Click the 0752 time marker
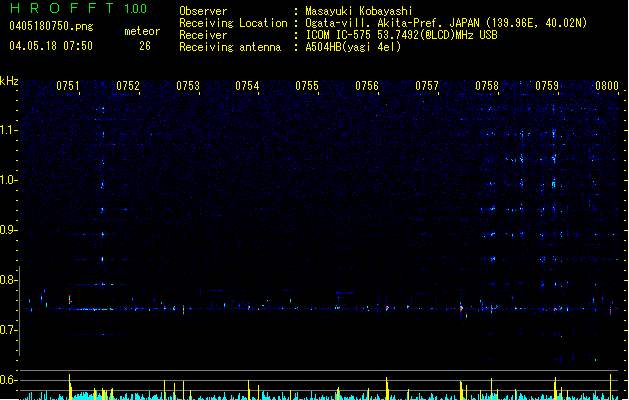Screen dimensions: 629x400 pos(128,86)
